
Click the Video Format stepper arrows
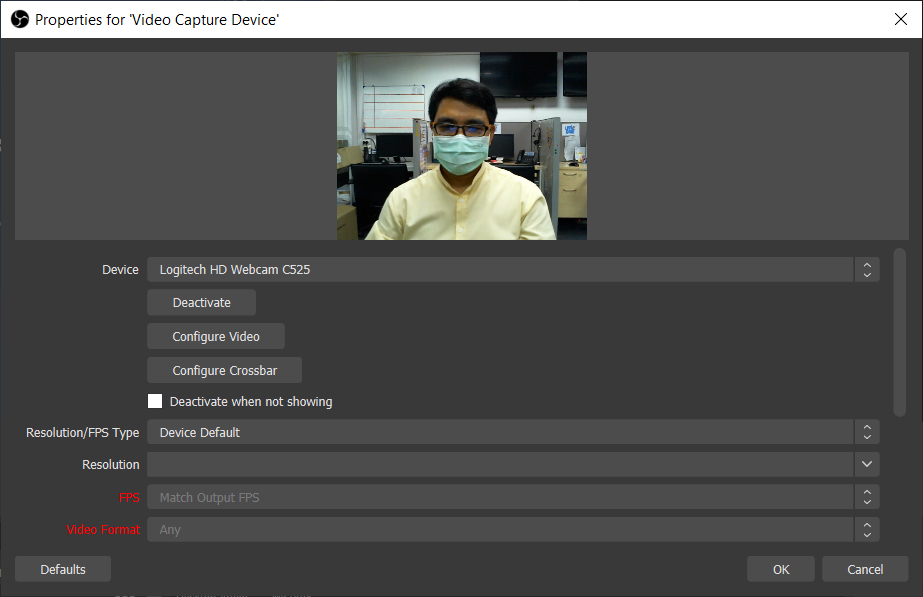(866, 529)
